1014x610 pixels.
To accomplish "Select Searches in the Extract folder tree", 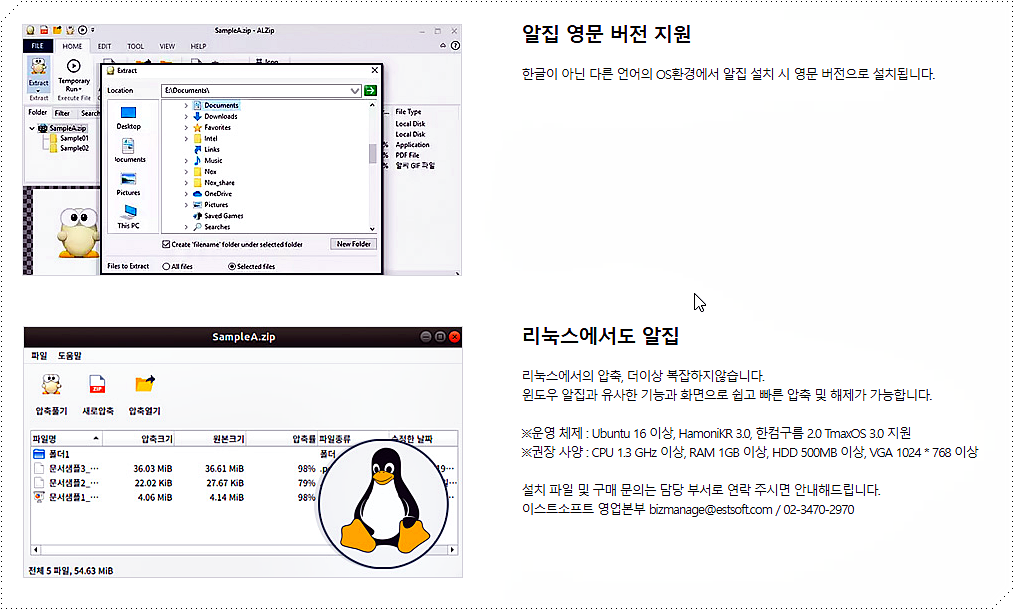I will [211, 227].
